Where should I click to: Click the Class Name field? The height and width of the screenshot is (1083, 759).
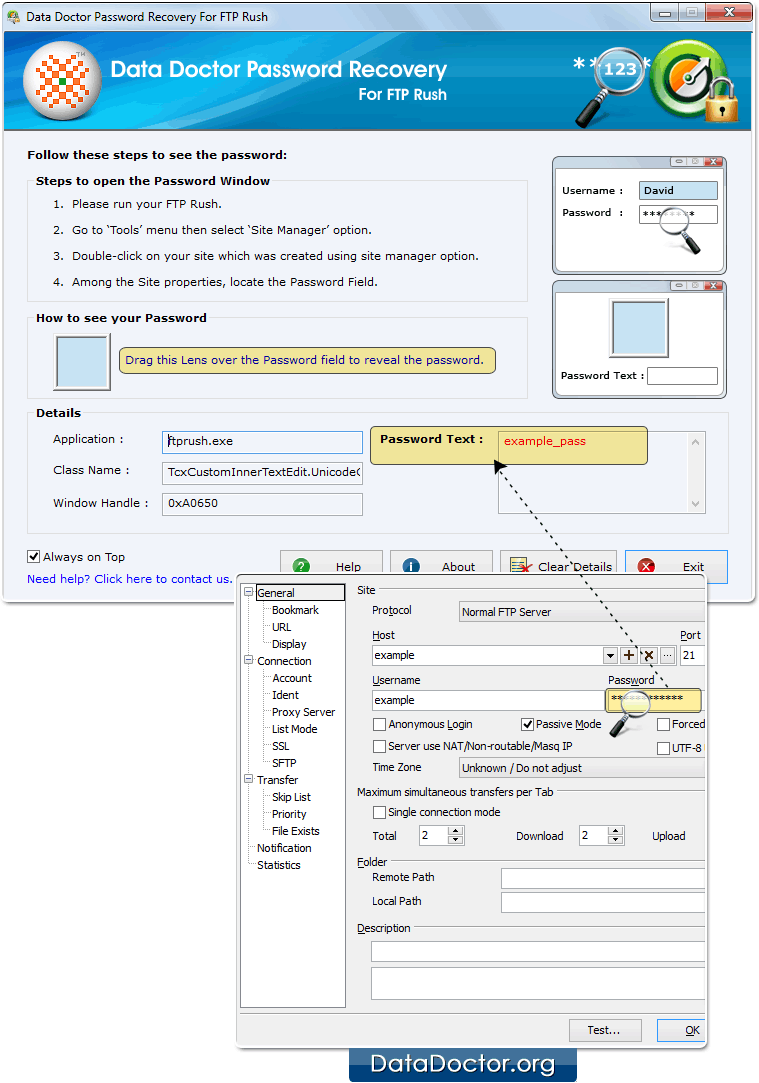pyautogui.click(x=262, y=472)
